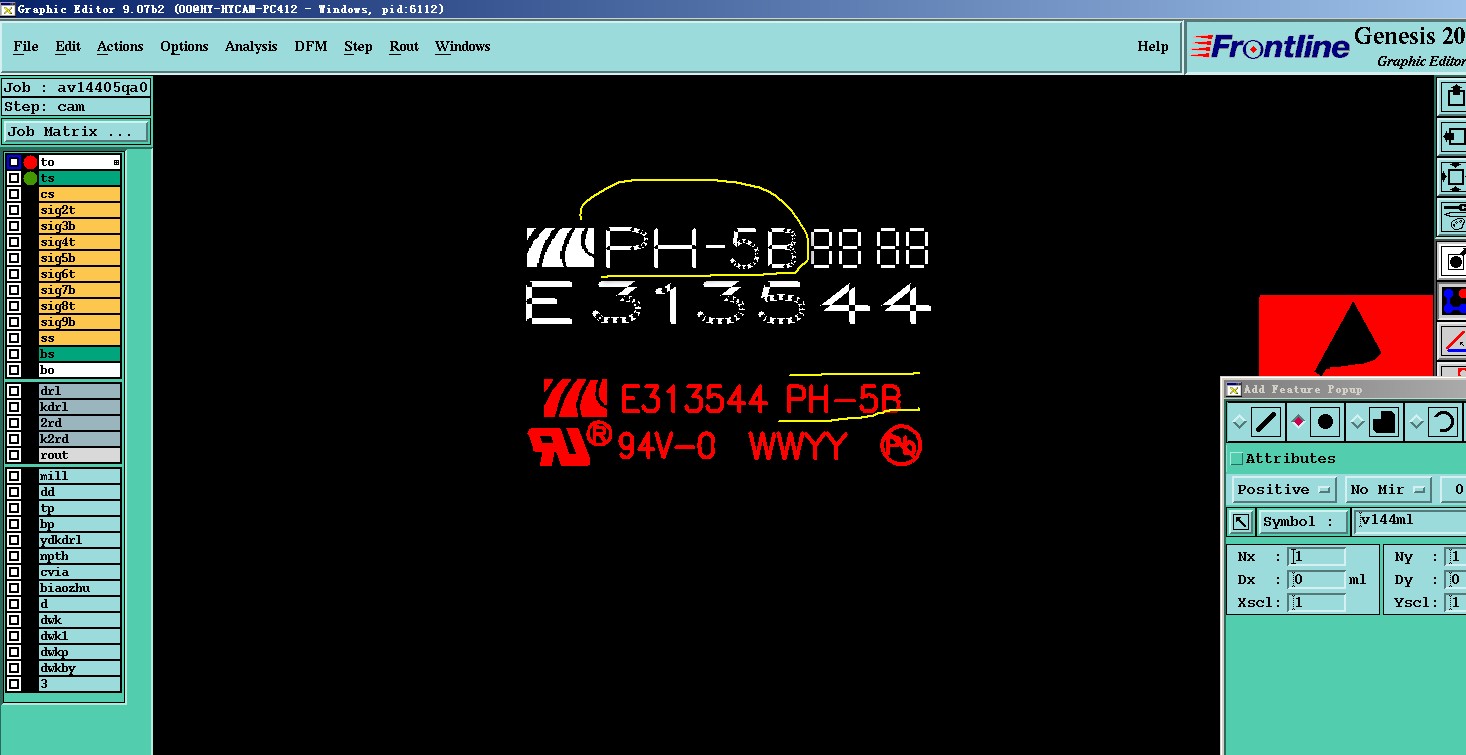Click the color palette display toolbar icon
The height and width of the screenshot is (755, 1466).
[x=1453, y=216]
